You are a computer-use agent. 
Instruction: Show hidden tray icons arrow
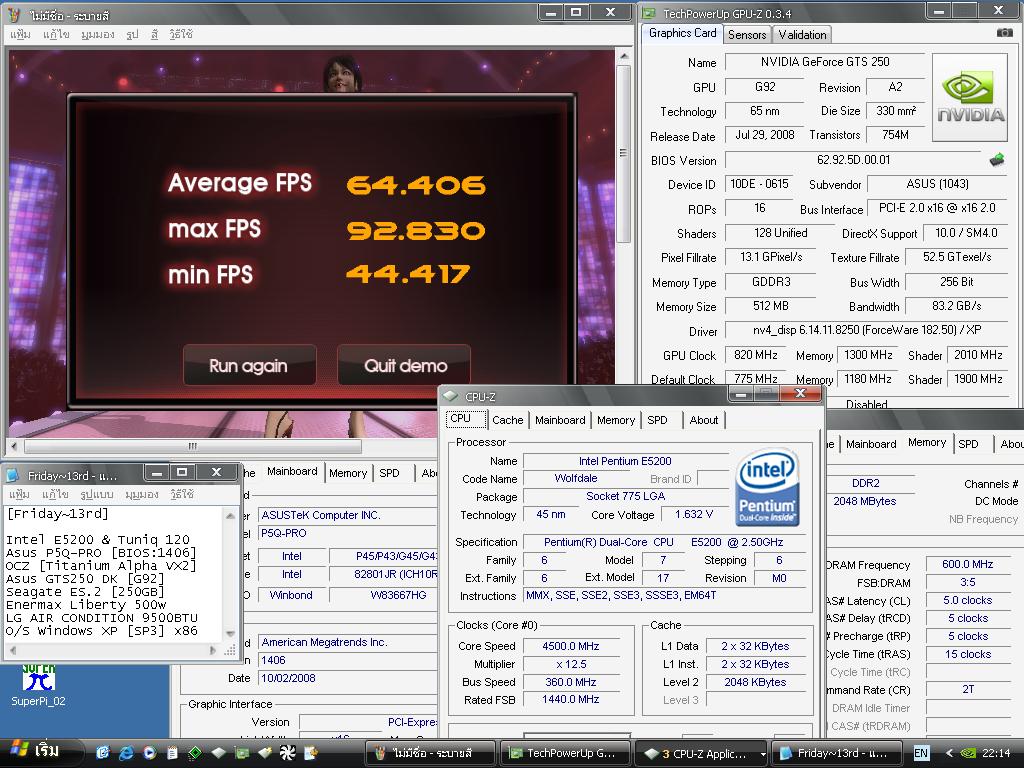(x=950, y=753)
